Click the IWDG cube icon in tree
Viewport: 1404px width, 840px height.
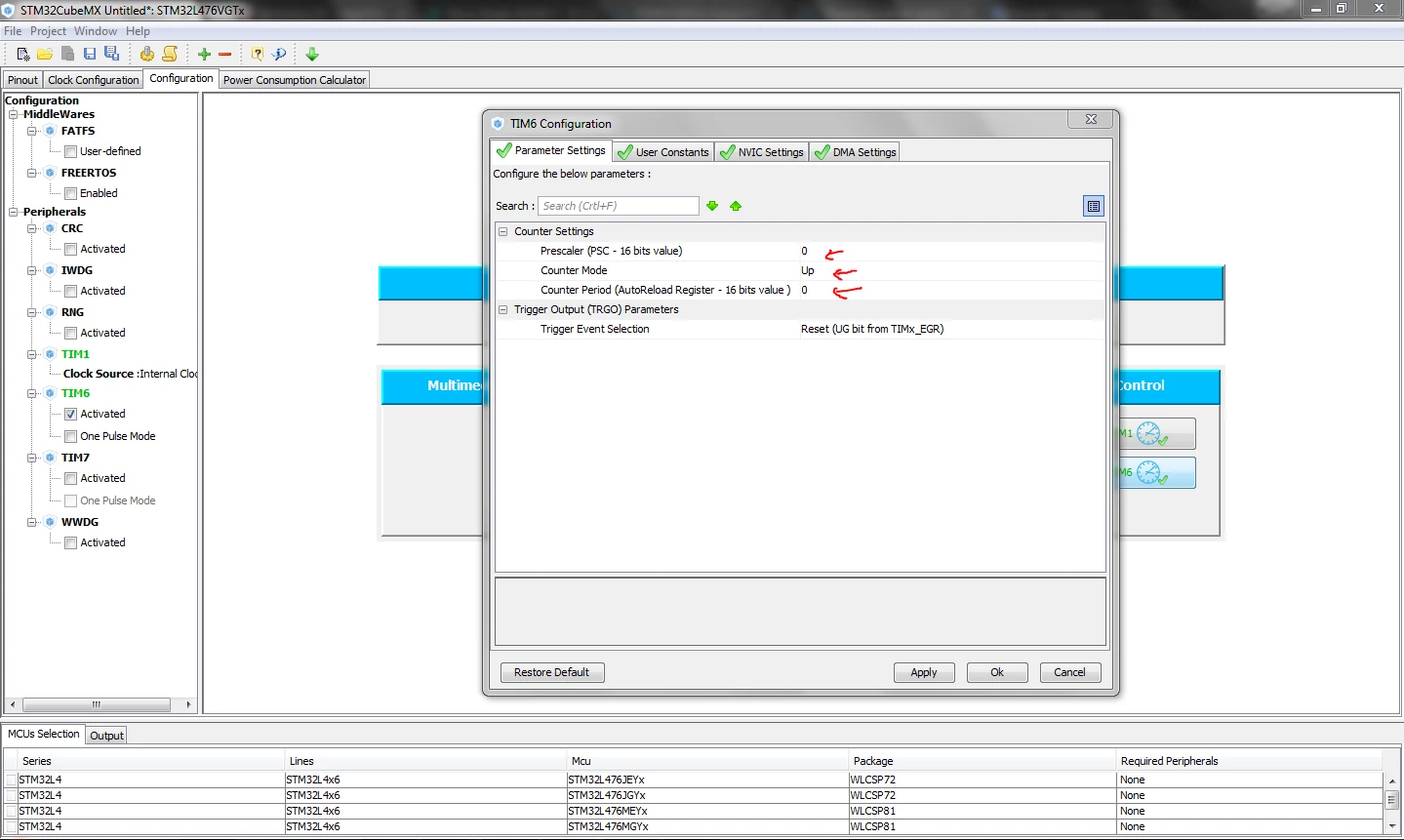(50, 270)
